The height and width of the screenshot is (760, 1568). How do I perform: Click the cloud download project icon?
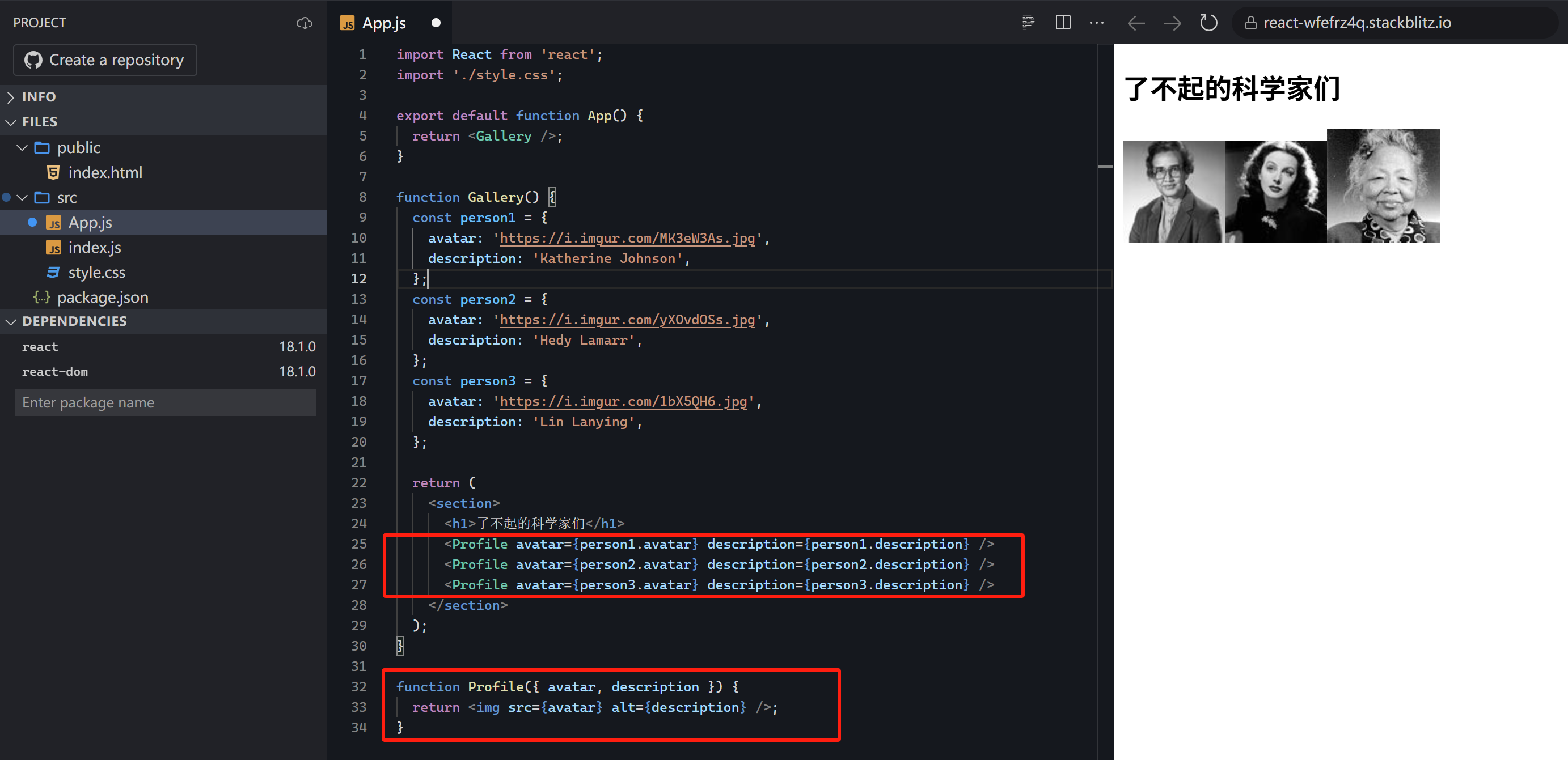[305, 23]
